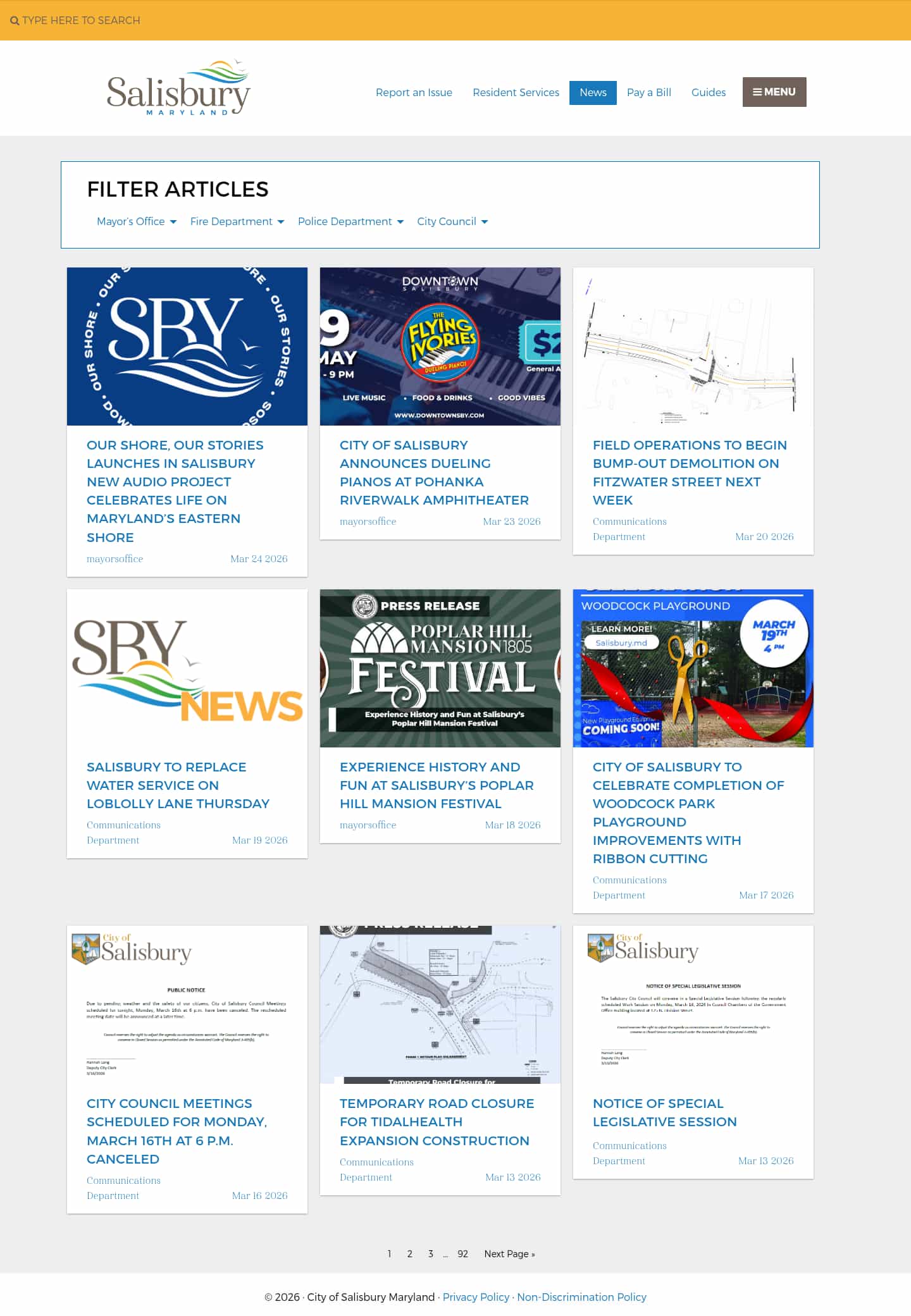This screenshot has width=911, height=1316.
Task: Open the Dueling Pianos at Pohanka headline
Action: 434,472
